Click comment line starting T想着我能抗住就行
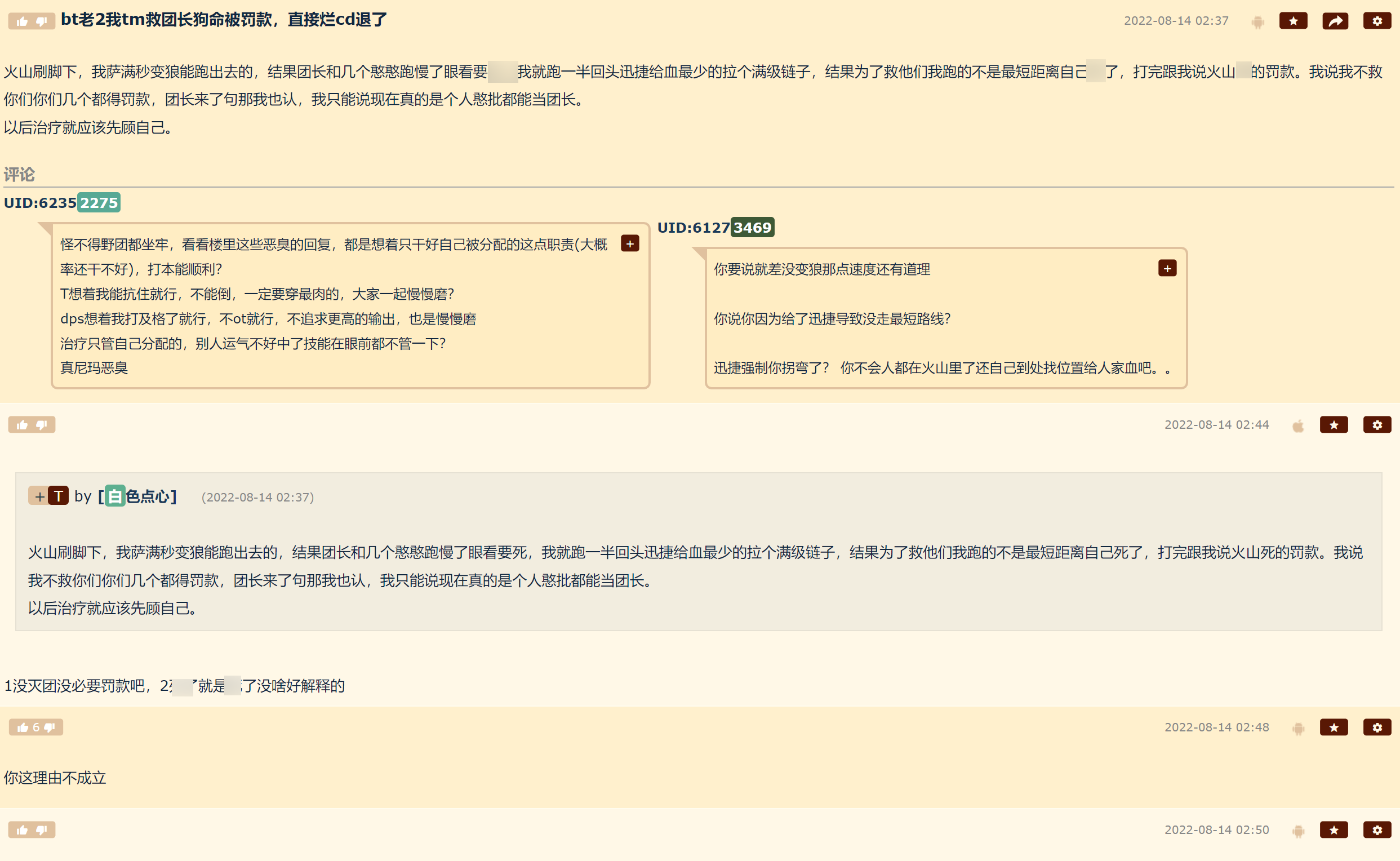The height and width of the screenshot is (861, 1400). (257, 294)
